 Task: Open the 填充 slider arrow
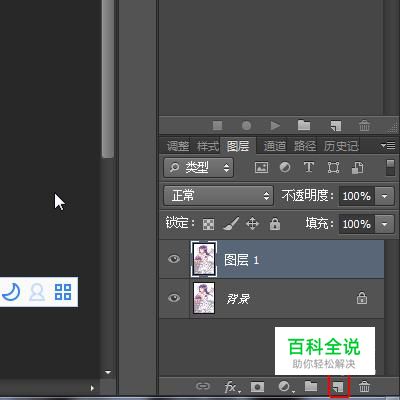[x=384, y=224]
